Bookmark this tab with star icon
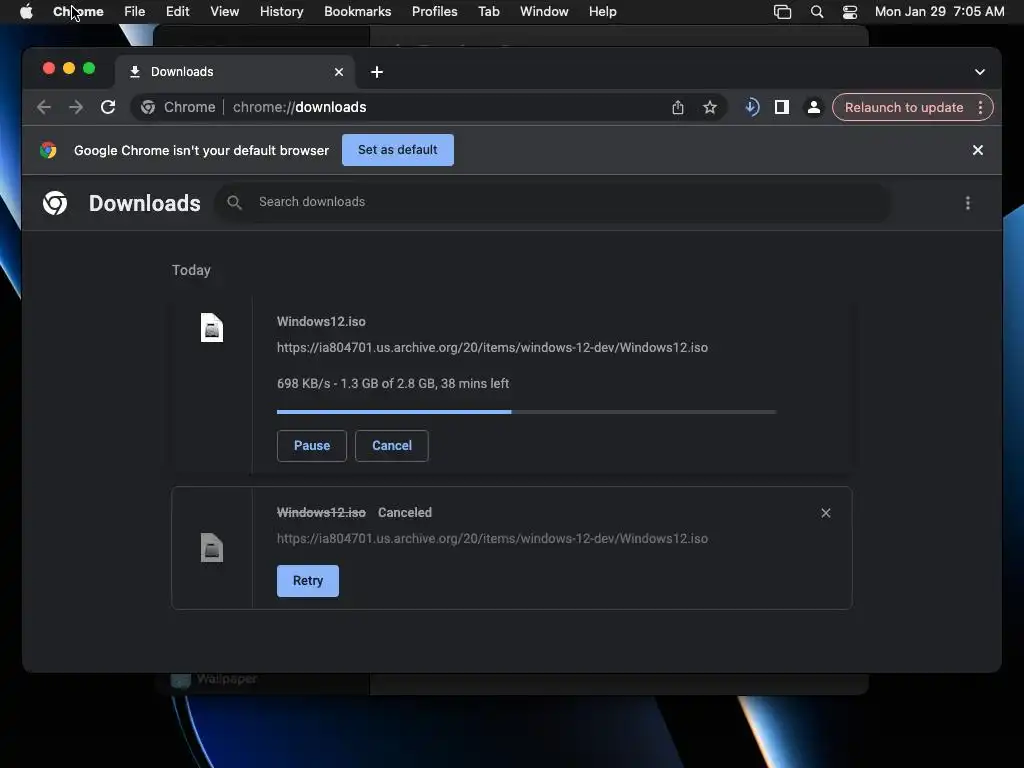1024x768 pixels. pyautogui.click(x=710, y=107)
